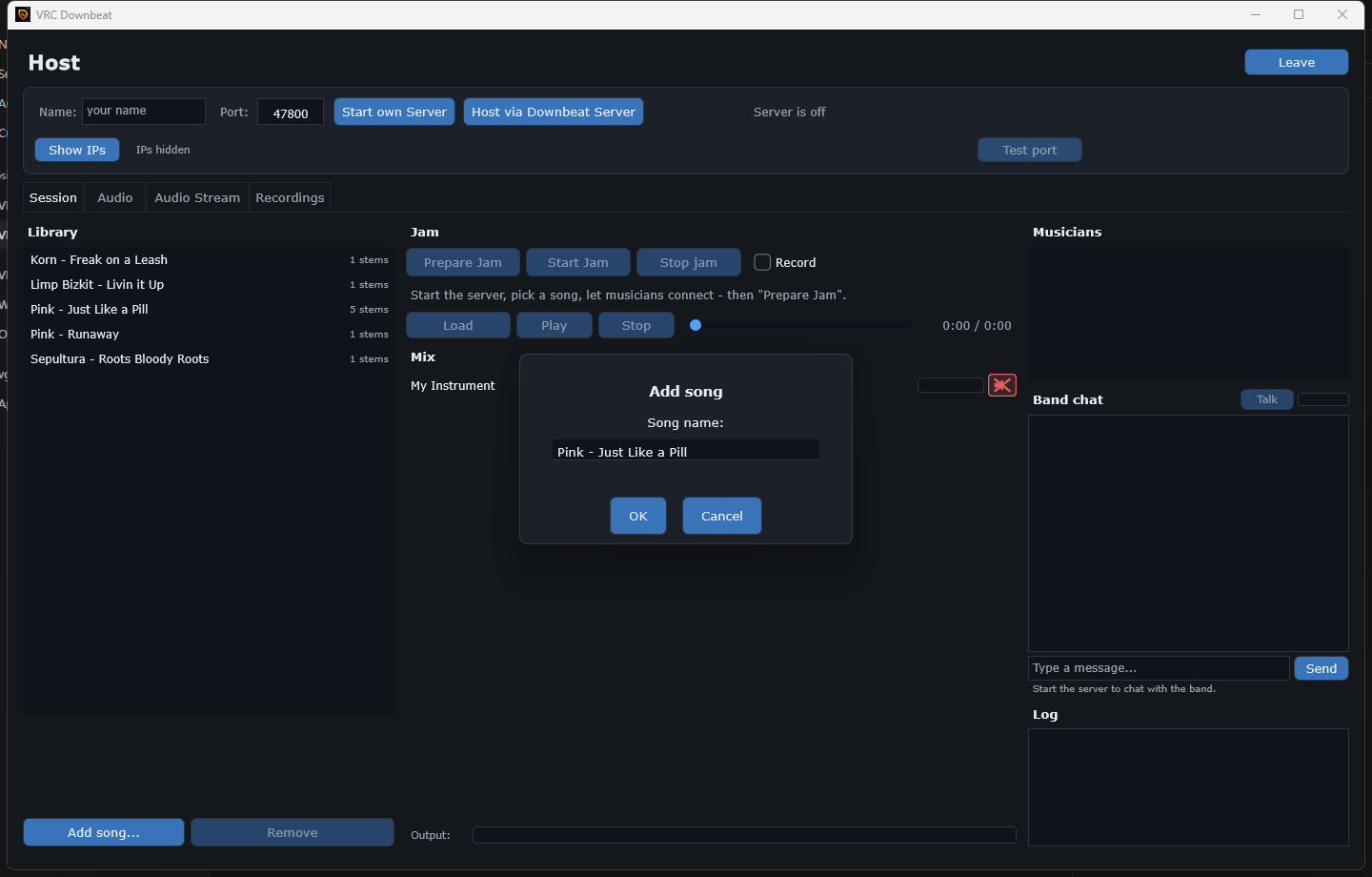This screenshot has height=877, width=1372.
Task: Click the Musicians list panel
Action: pyautogui.click(x=1188, y=314)
